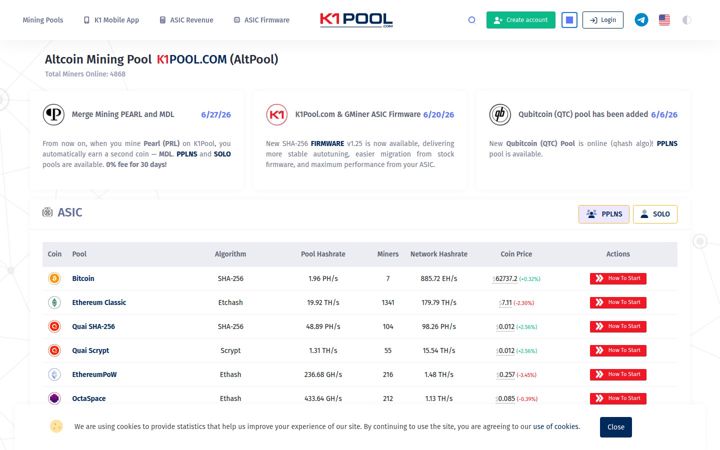This screenshot has height=450, width=720.
Task: Click the EthereumPoW coin icon
Action: coord(54,374)
